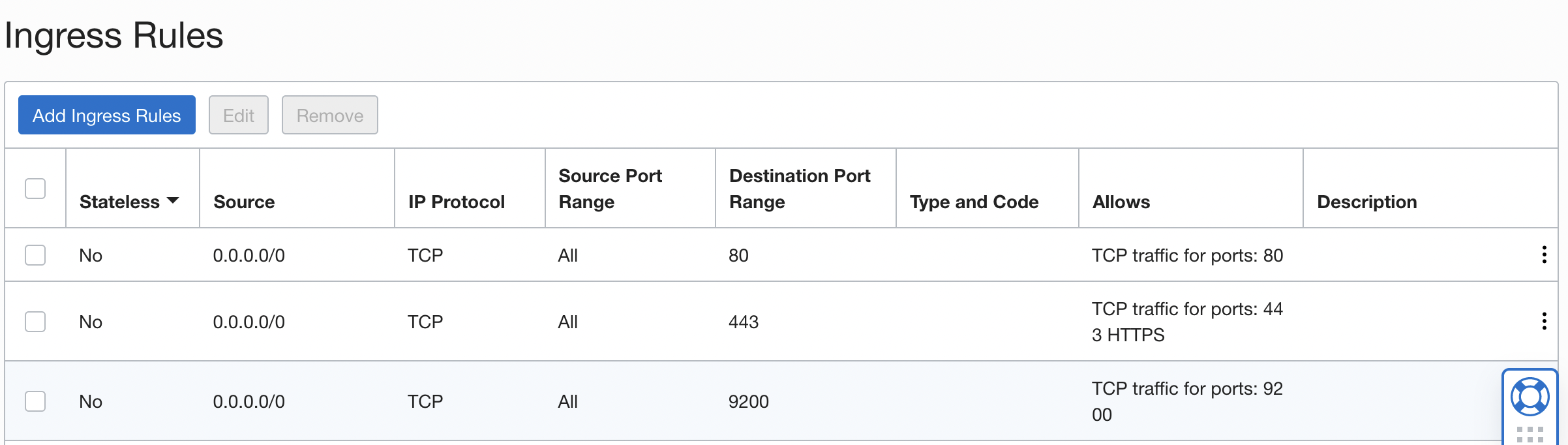The image size is (1568, 445).
Task: Click Source Port Range column header
Action: click(x=610, y=189)
